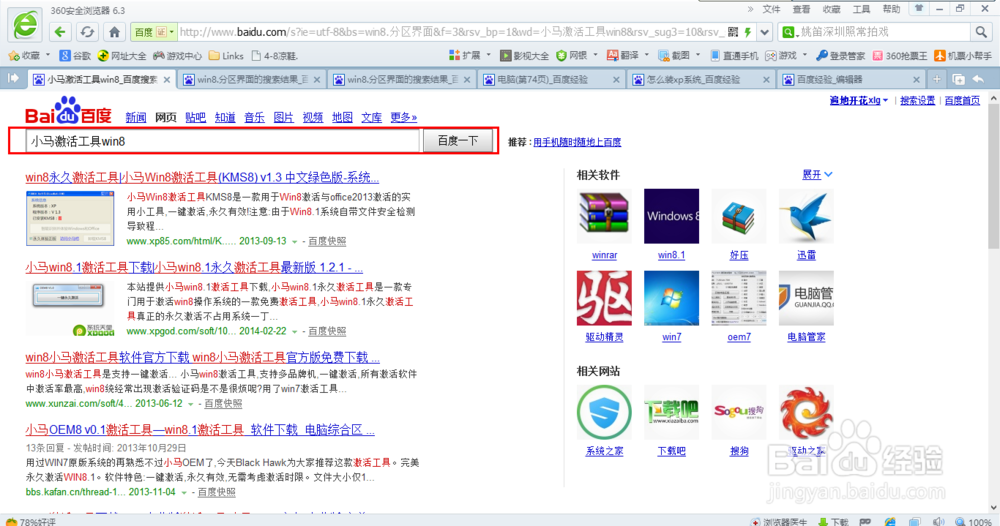Switch to 小马激活工具win8_百度搜索 tab
The height and width of the screenshot is (526, 1000).
pyautogui.click(x=101, y=80)
